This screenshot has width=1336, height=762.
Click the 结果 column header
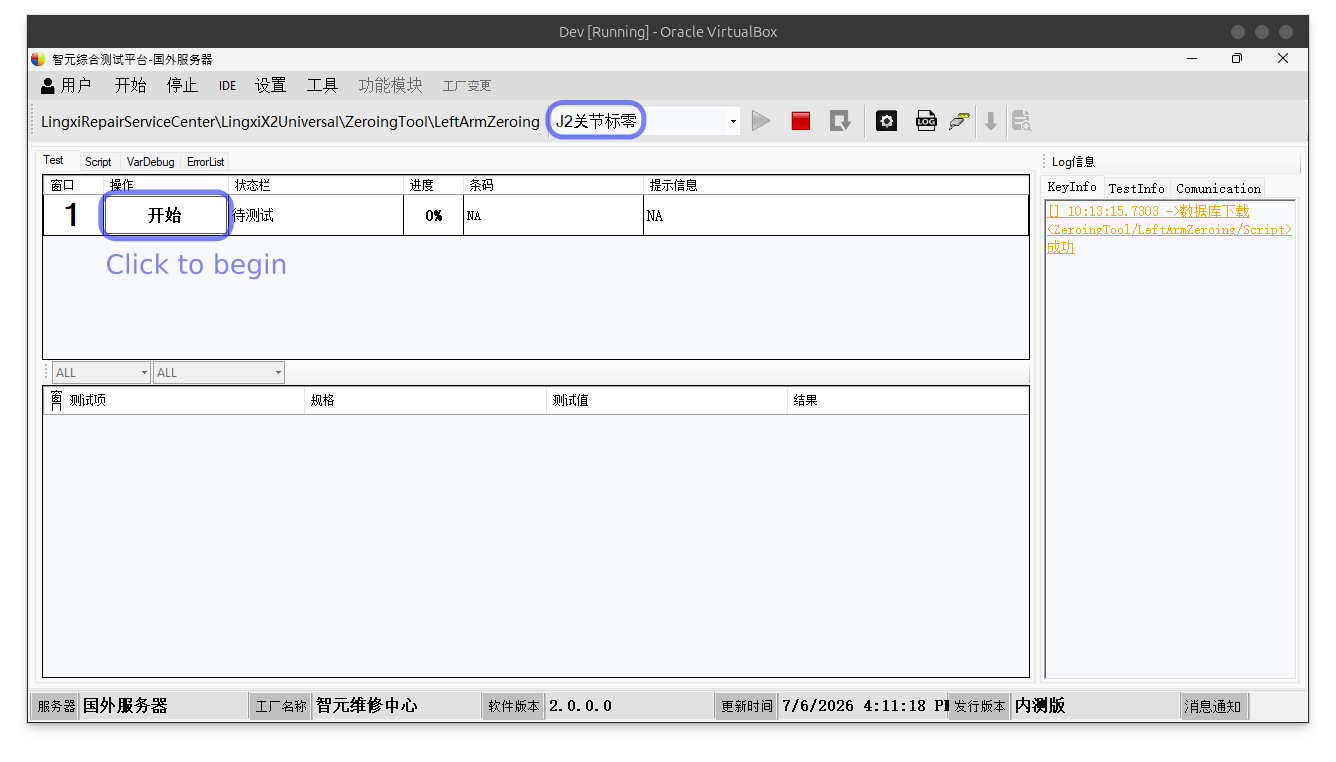[x=908, y=400]
